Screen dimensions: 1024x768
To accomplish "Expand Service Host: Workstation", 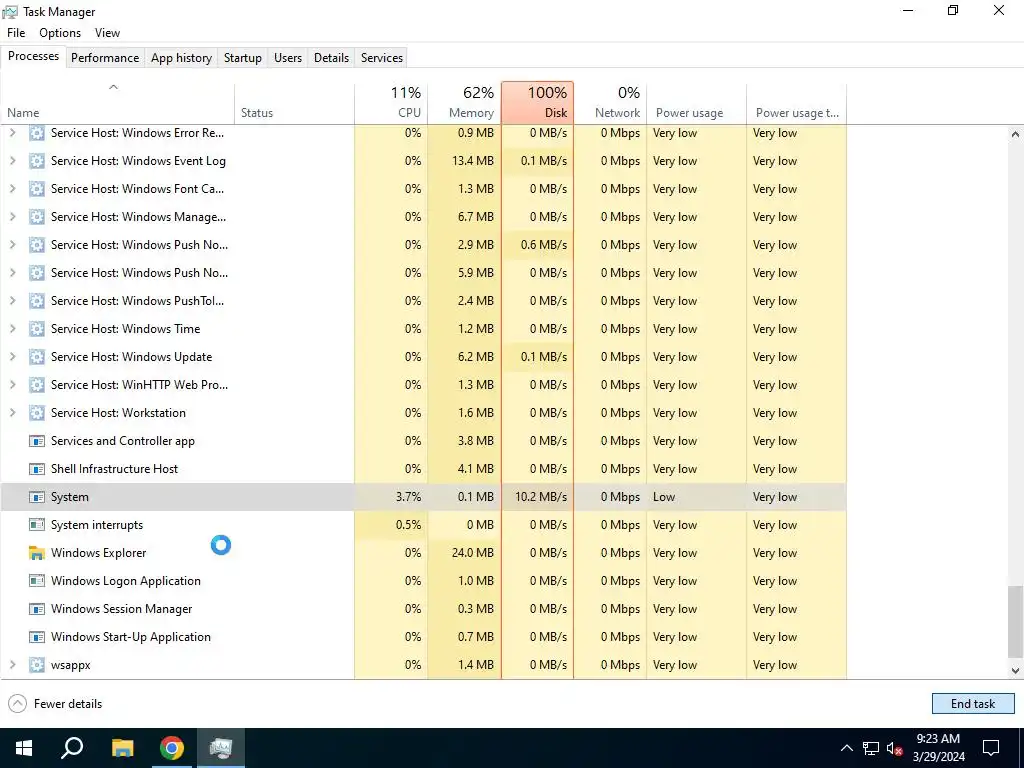I will pos(12,413).
